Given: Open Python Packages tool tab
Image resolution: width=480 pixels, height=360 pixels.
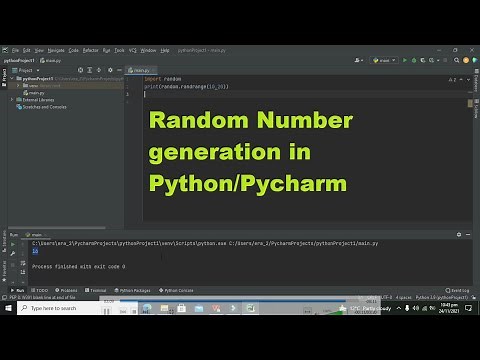Looking at the screenshot, I should pos(132,290).
